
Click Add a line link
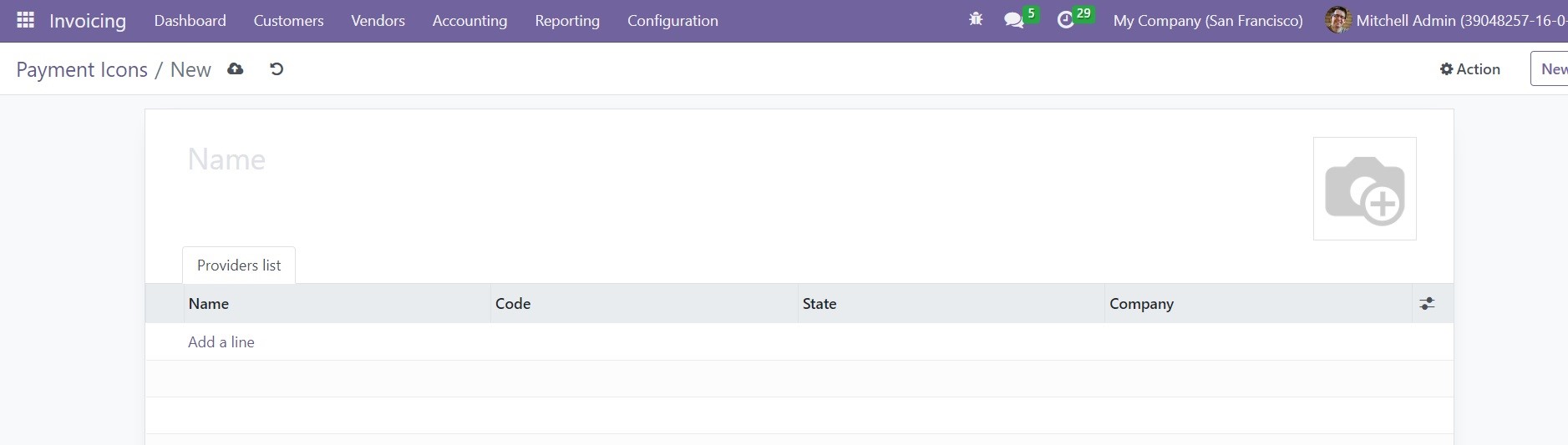point(221,342)
